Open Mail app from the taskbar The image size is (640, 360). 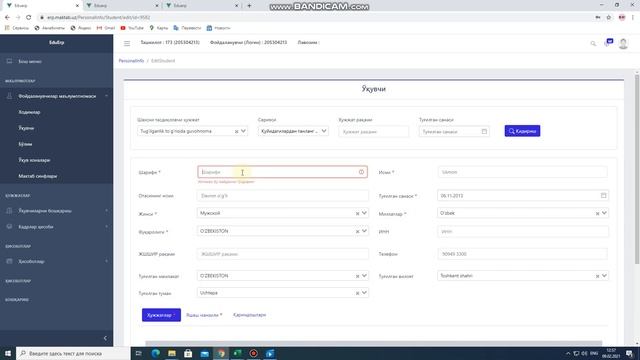[x=204, y=353]
